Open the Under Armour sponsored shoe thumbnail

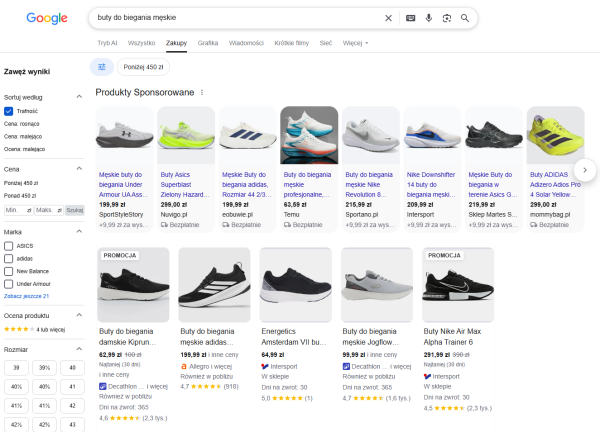[x=124, y=135]
